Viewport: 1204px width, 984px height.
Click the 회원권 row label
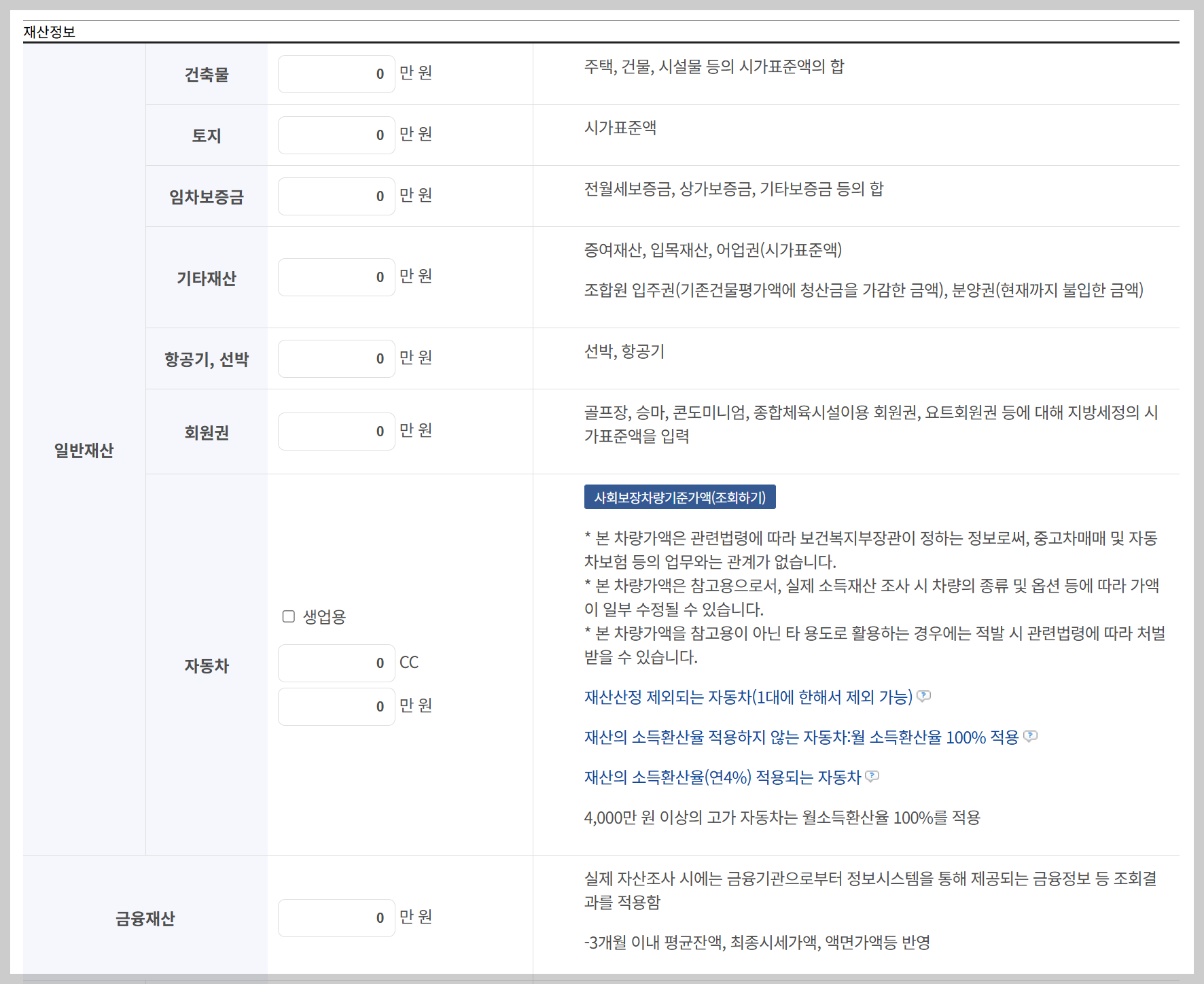pos(207,433)
